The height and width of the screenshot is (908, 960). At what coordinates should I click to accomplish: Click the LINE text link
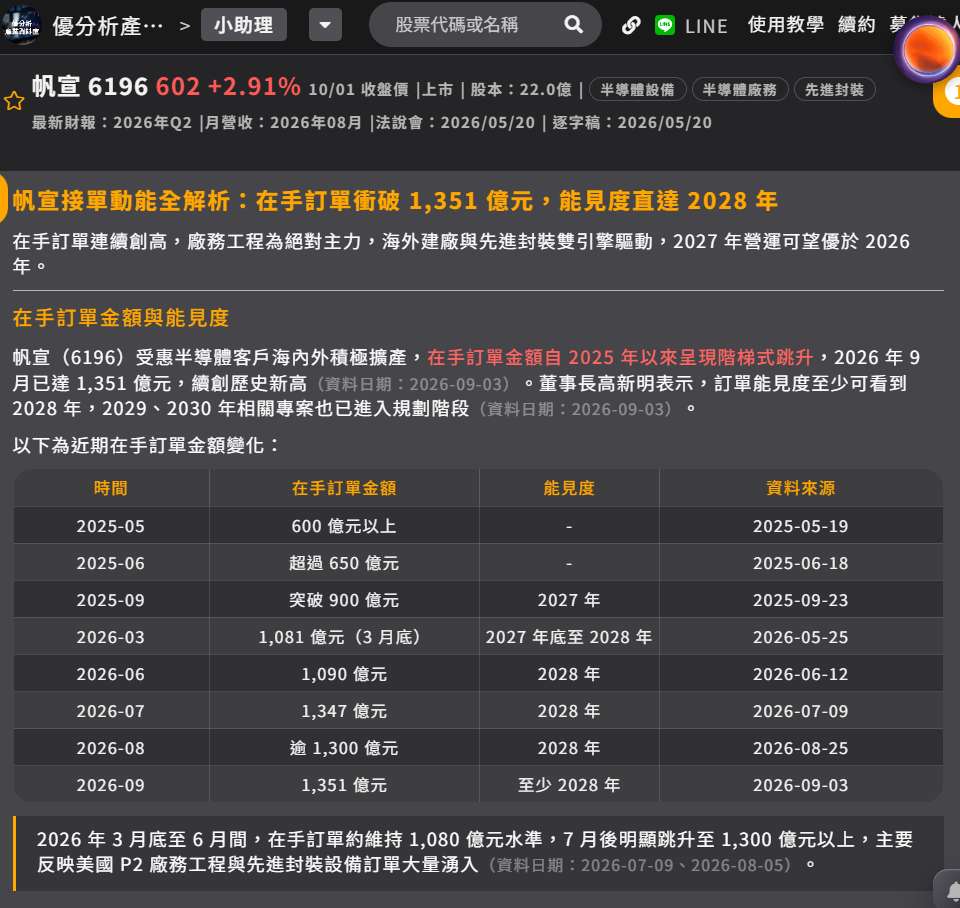point(706,26)
